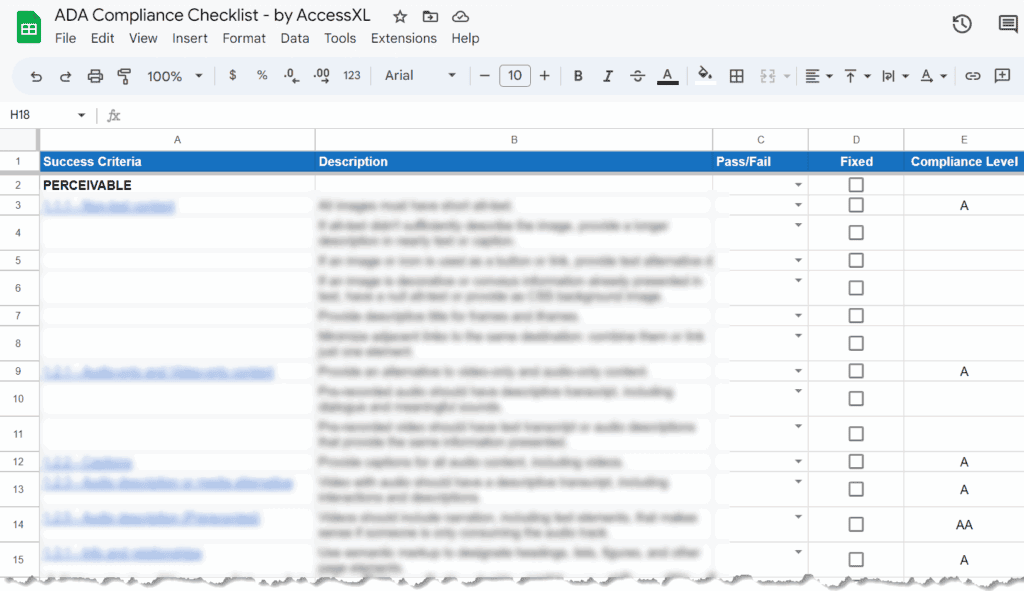
Task: Open the Borders icon in the toolbar
Action: click(737, 75)
